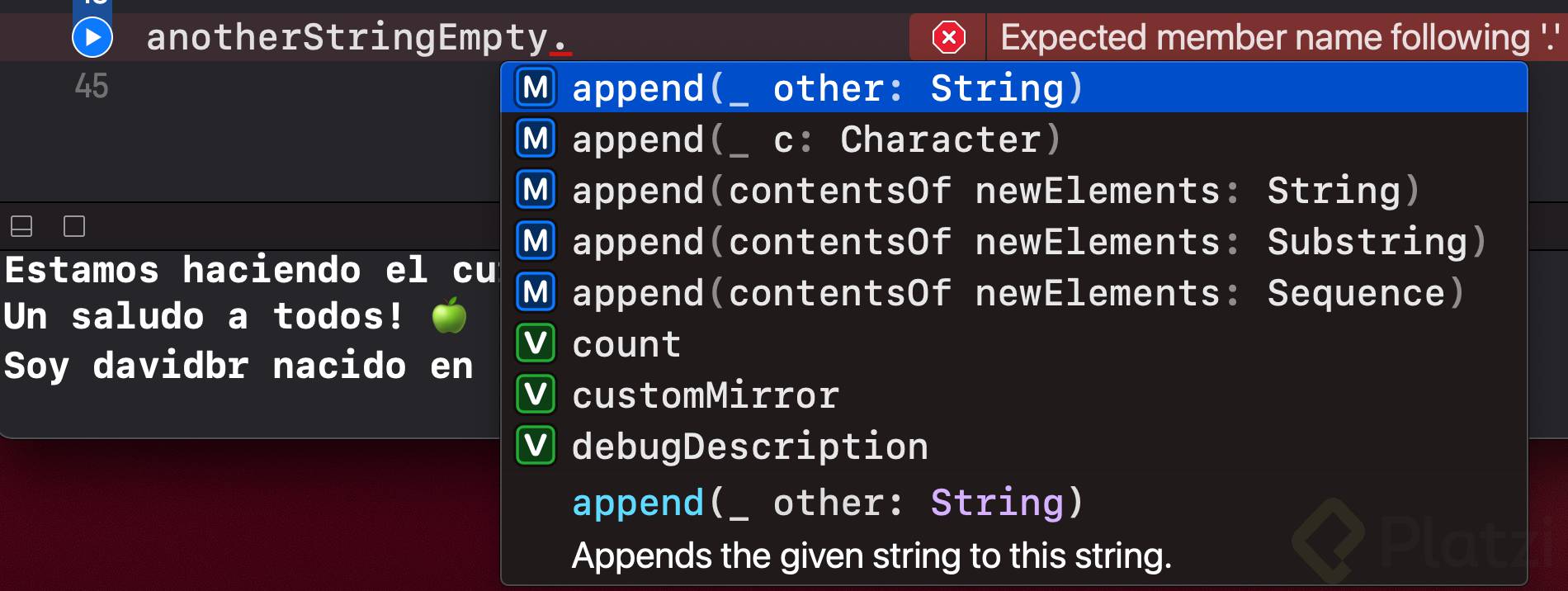Click the blue run line play button

point(92,37)
